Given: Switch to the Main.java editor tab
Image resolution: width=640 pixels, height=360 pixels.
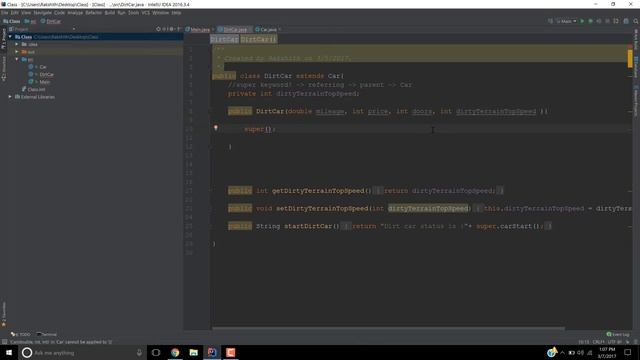Looking at the screenshot, I should coord(200,29).
